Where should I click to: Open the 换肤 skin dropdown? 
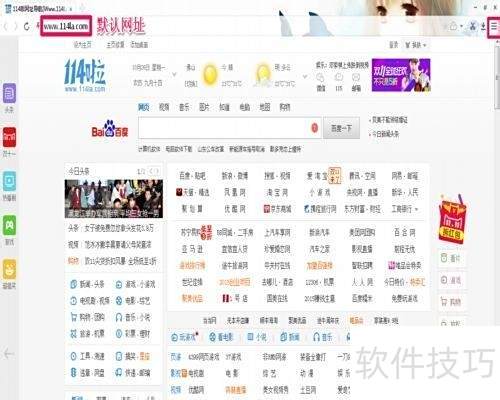(416, 45)
